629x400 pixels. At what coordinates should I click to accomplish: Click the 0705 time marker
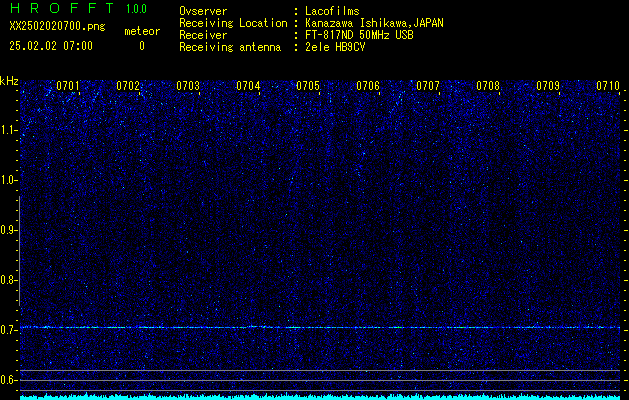pos(308,86)
